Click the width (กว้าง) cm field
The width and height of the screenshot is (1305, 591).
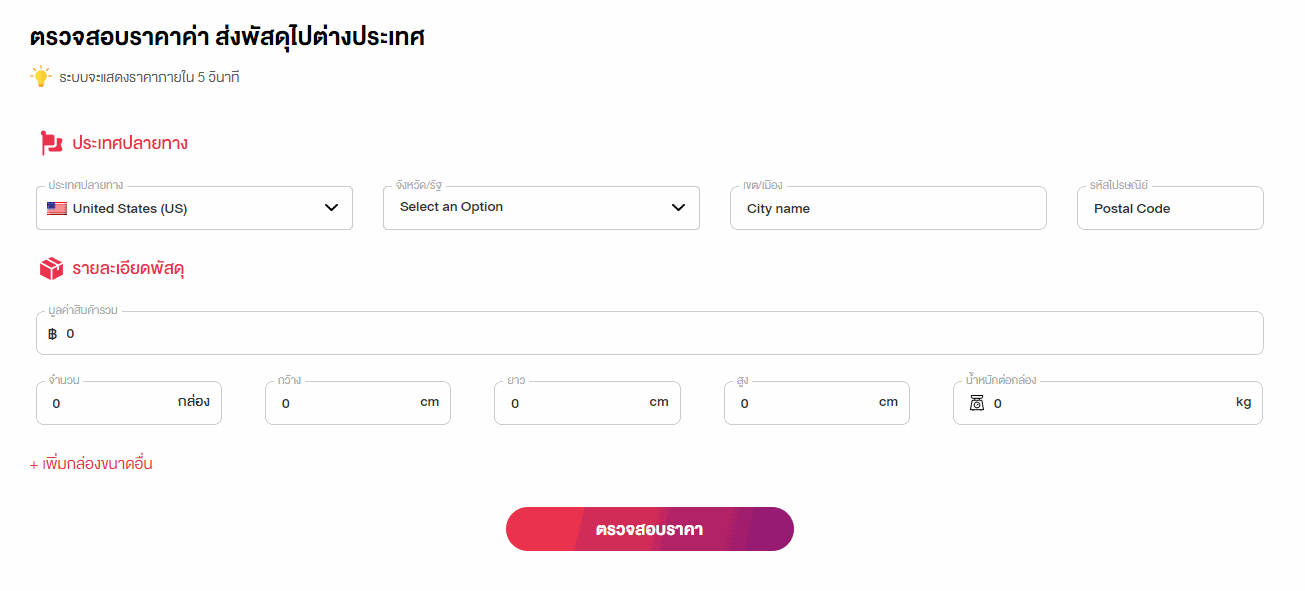[x=358, y=403]
